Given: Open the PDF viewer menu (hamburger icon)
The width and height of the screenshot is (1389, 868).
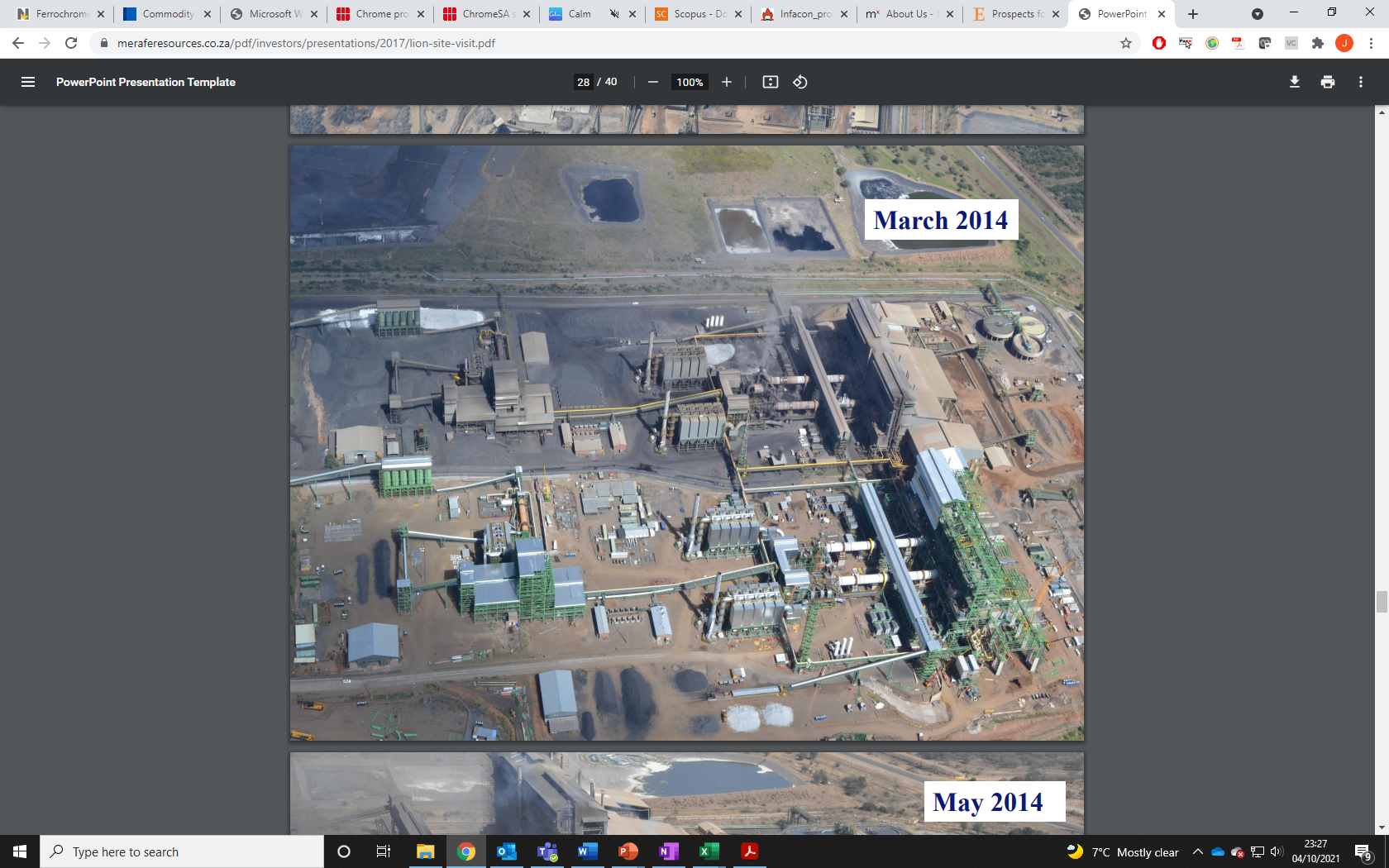Looking at the screenshot, I should 28,82.
